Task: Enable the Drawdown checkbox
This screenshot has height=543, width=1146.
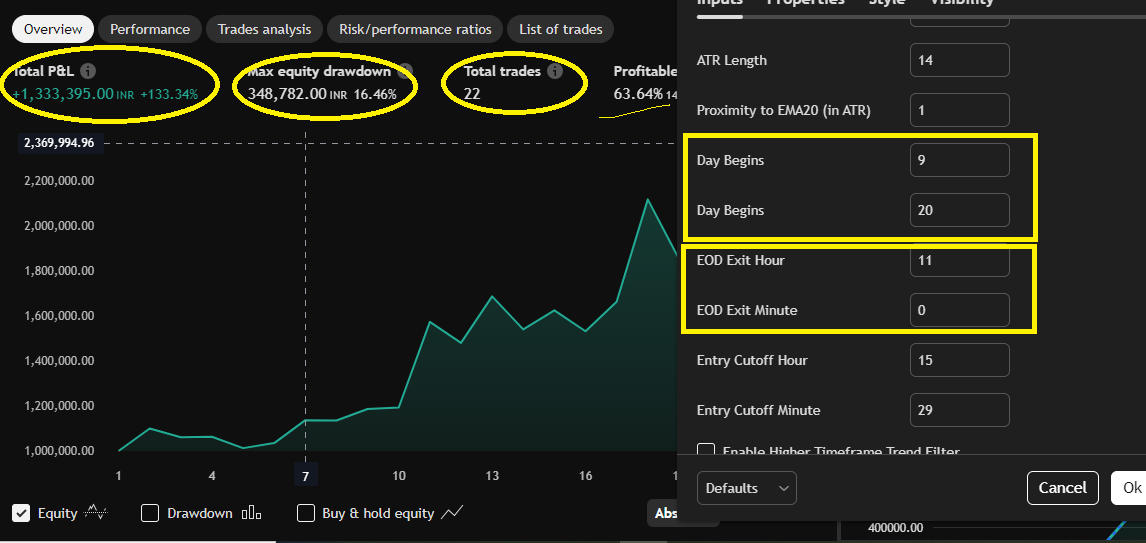Action: click(150, 513)
